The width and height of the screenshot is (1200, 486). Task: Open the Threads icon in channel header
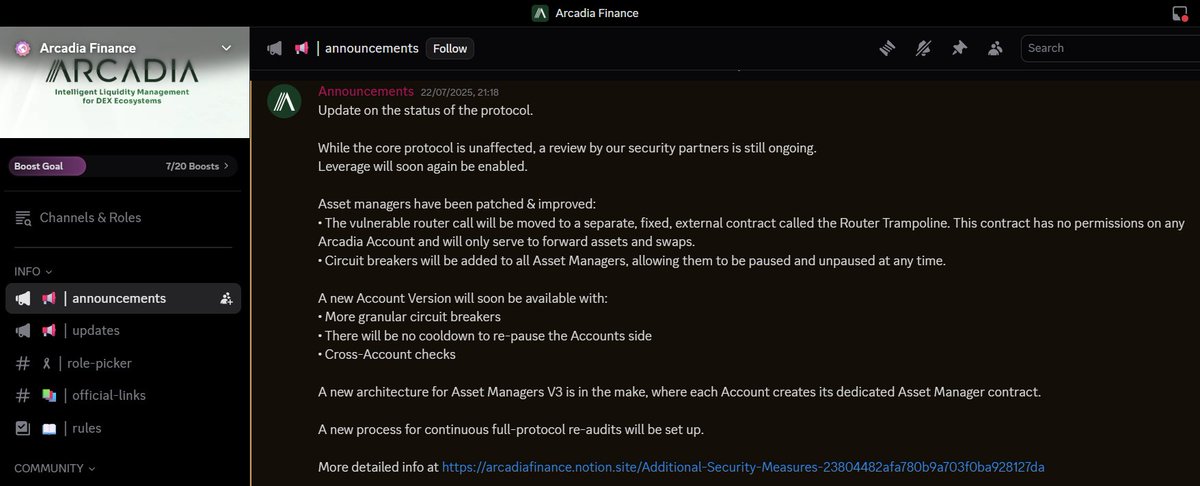pos(886,48)
